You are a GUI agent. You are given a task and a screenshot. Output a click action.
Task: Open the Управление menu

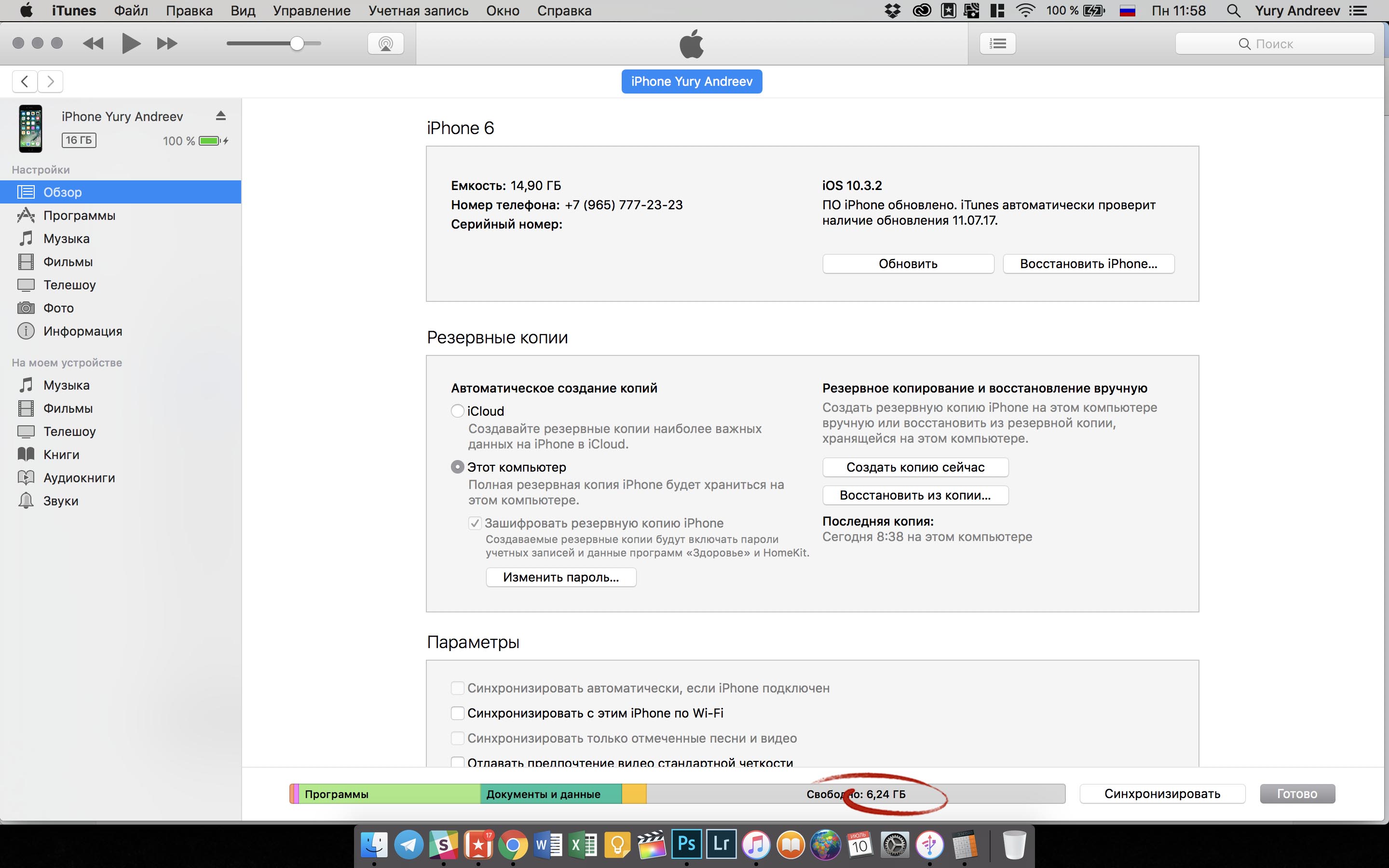click(x=312, y=11)
